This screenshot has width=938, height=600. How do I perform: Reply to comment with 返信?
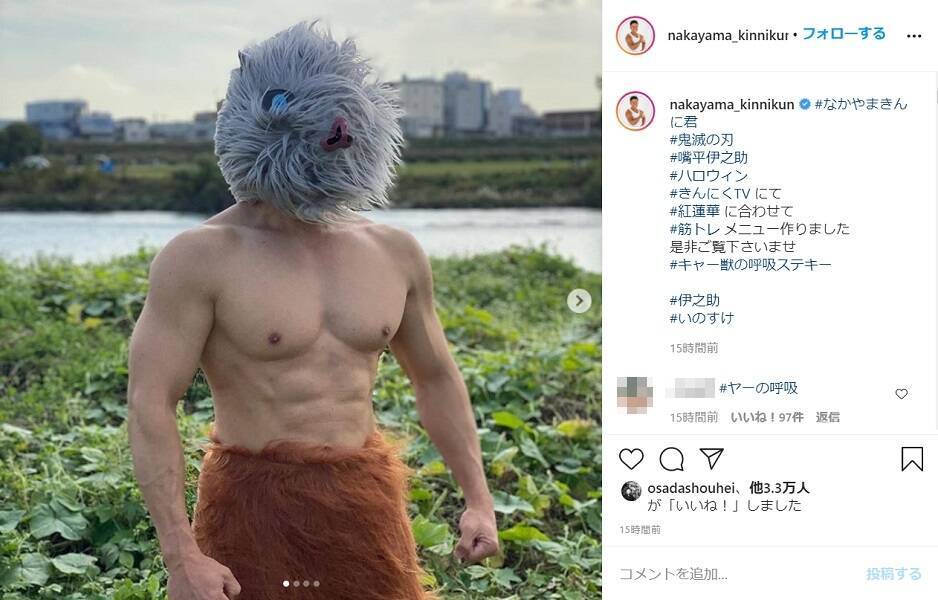(x=827, y=418)
